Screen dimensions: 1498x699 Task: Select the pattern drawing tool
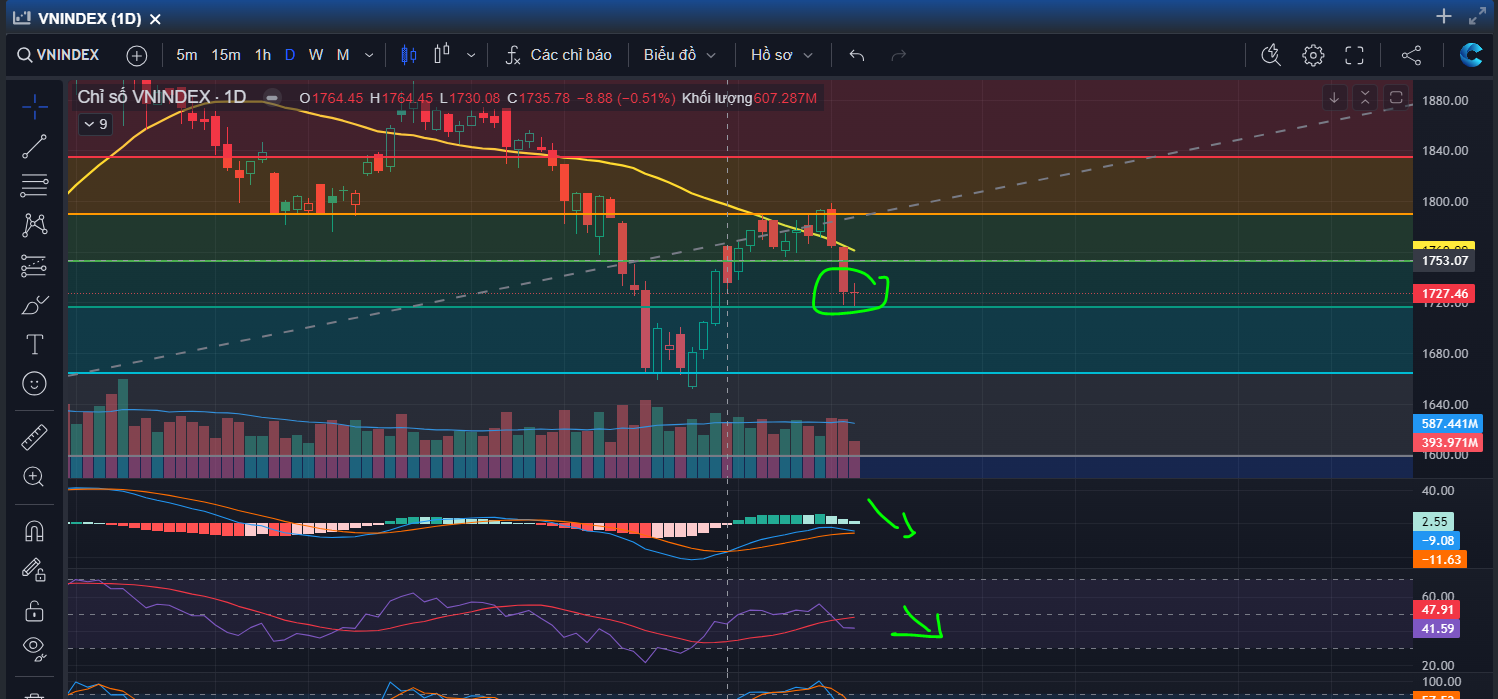point(34,225)
